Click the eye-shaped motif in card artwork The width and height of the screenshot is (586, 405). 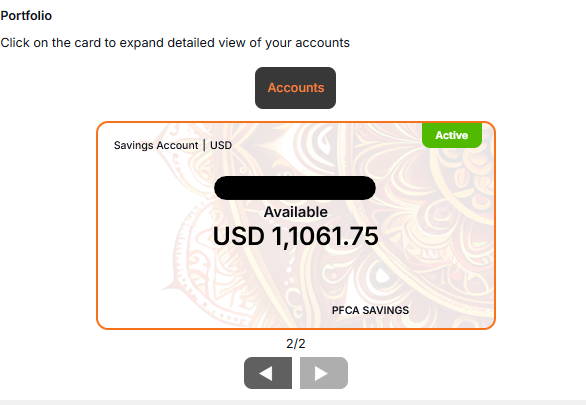(x=381, y=276)
